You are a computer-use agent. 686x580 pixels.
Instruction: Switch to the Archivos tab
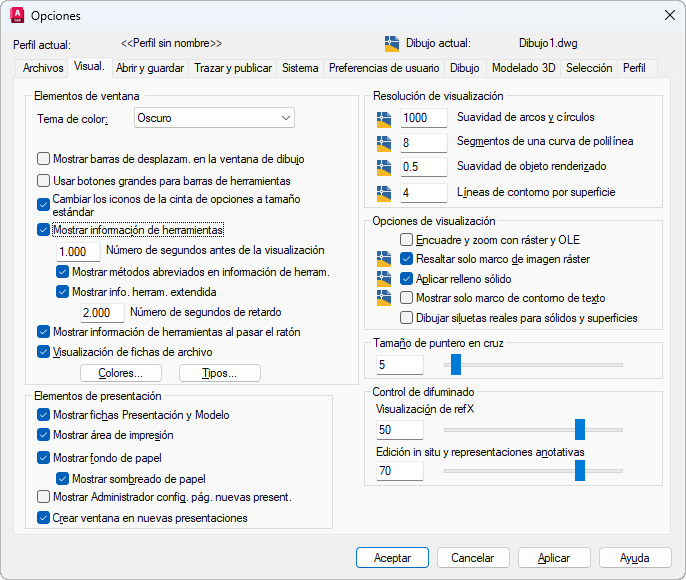tap(43, 68)
